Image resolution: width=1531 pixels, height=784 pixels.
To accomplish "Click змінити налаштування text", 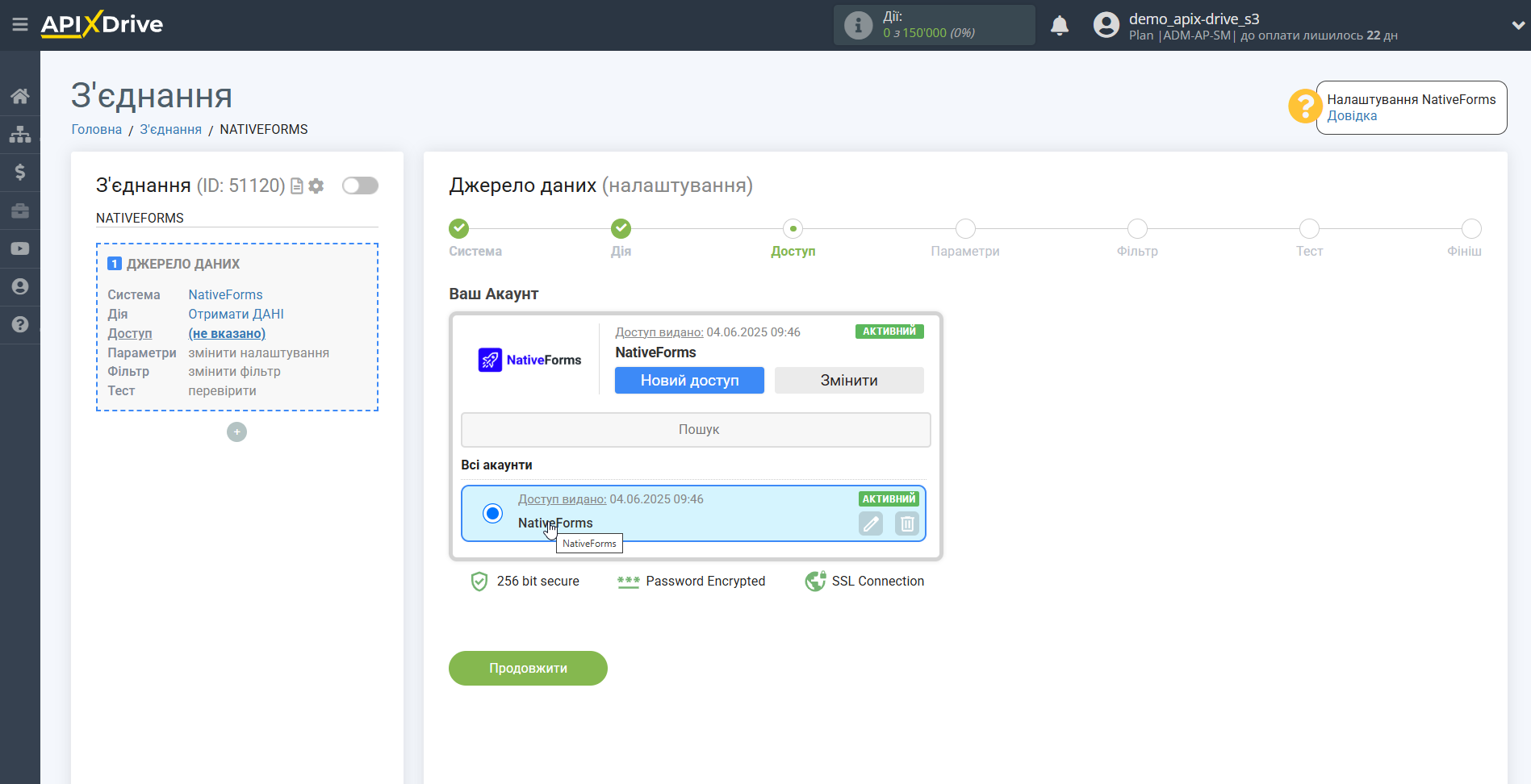I will tap(258, 352).
